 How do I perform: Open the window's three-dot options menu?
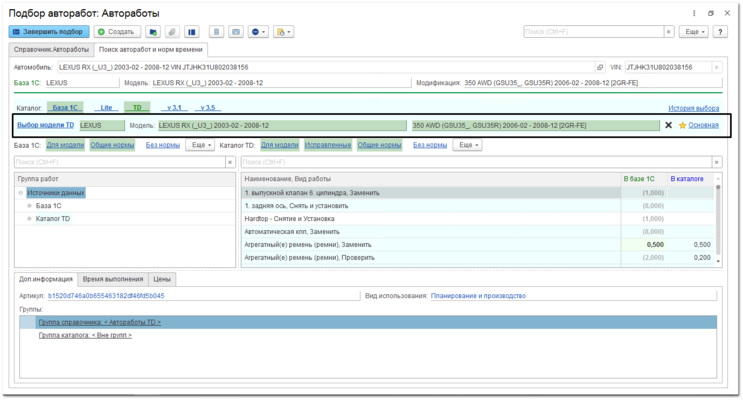[694, 13]
